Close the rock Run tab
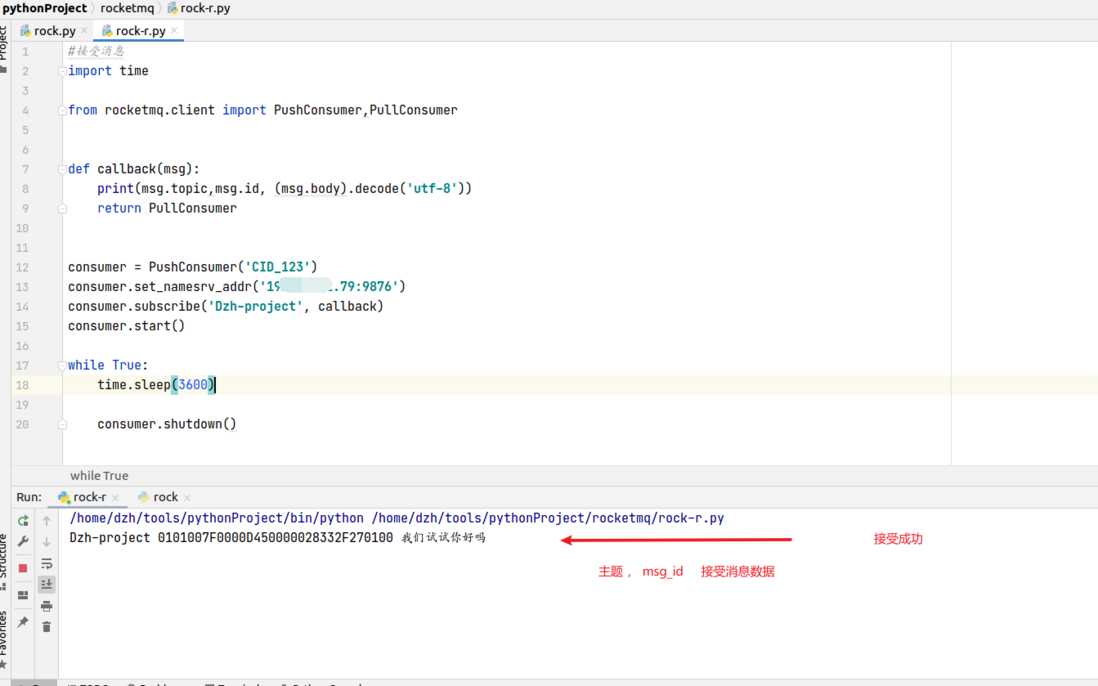1098x686 pixels. [x=187, y=498]
